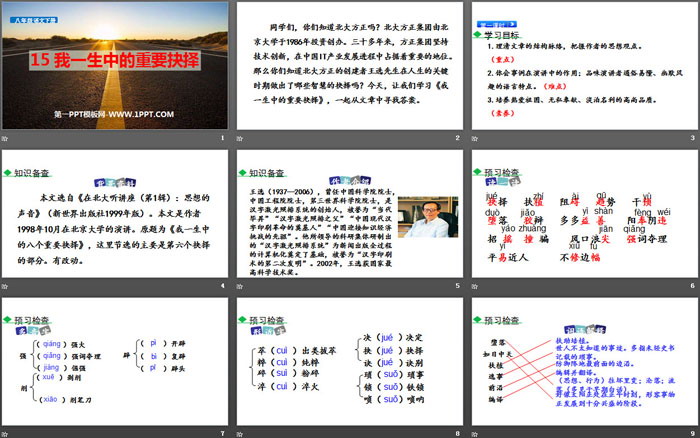Select slide 8 with 形近字 comparison
700x438 pixels.
tap(348, 360)
